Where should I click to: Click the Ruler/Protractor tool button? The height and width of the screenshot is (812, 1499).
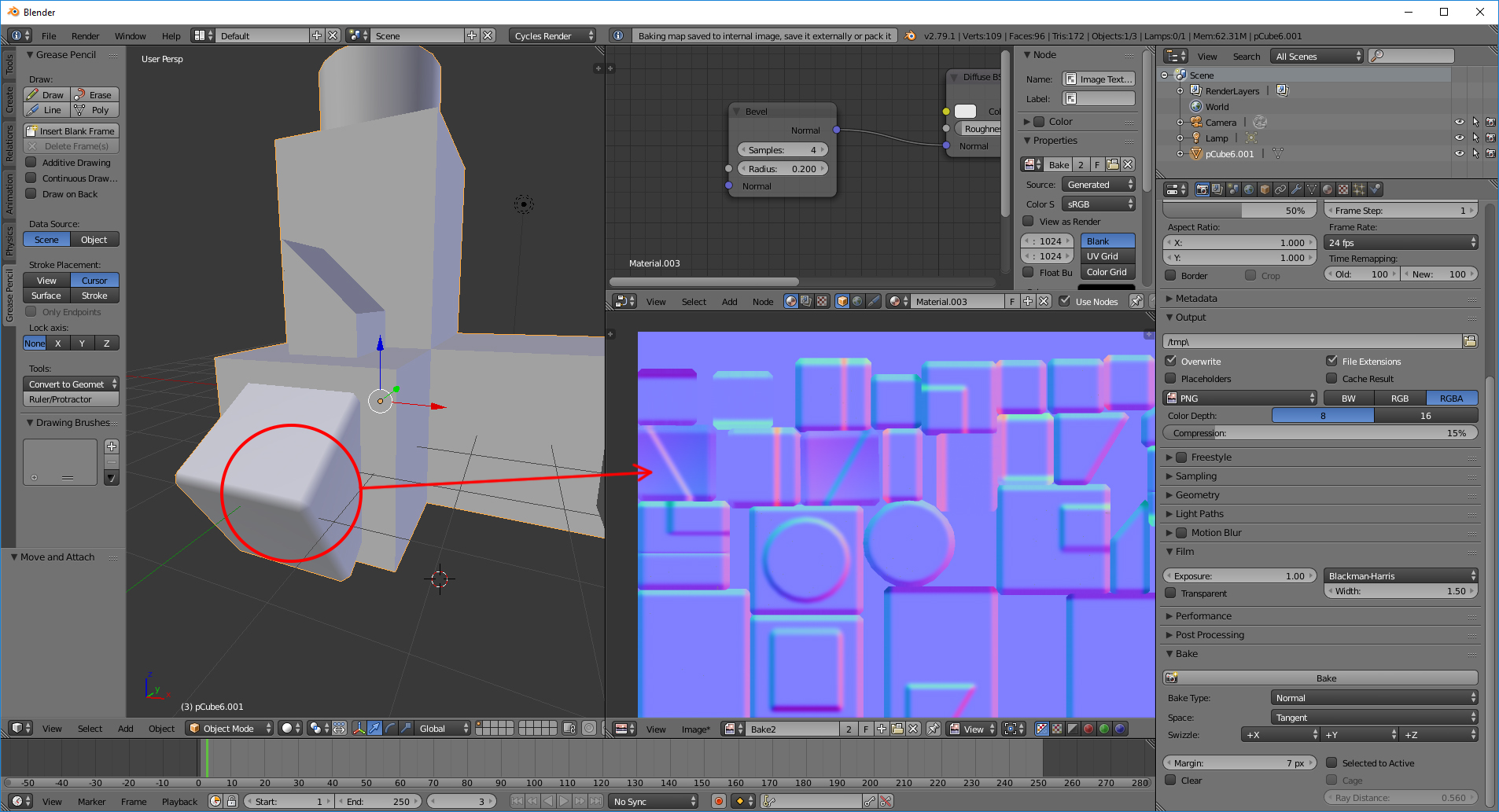[71, 399]
